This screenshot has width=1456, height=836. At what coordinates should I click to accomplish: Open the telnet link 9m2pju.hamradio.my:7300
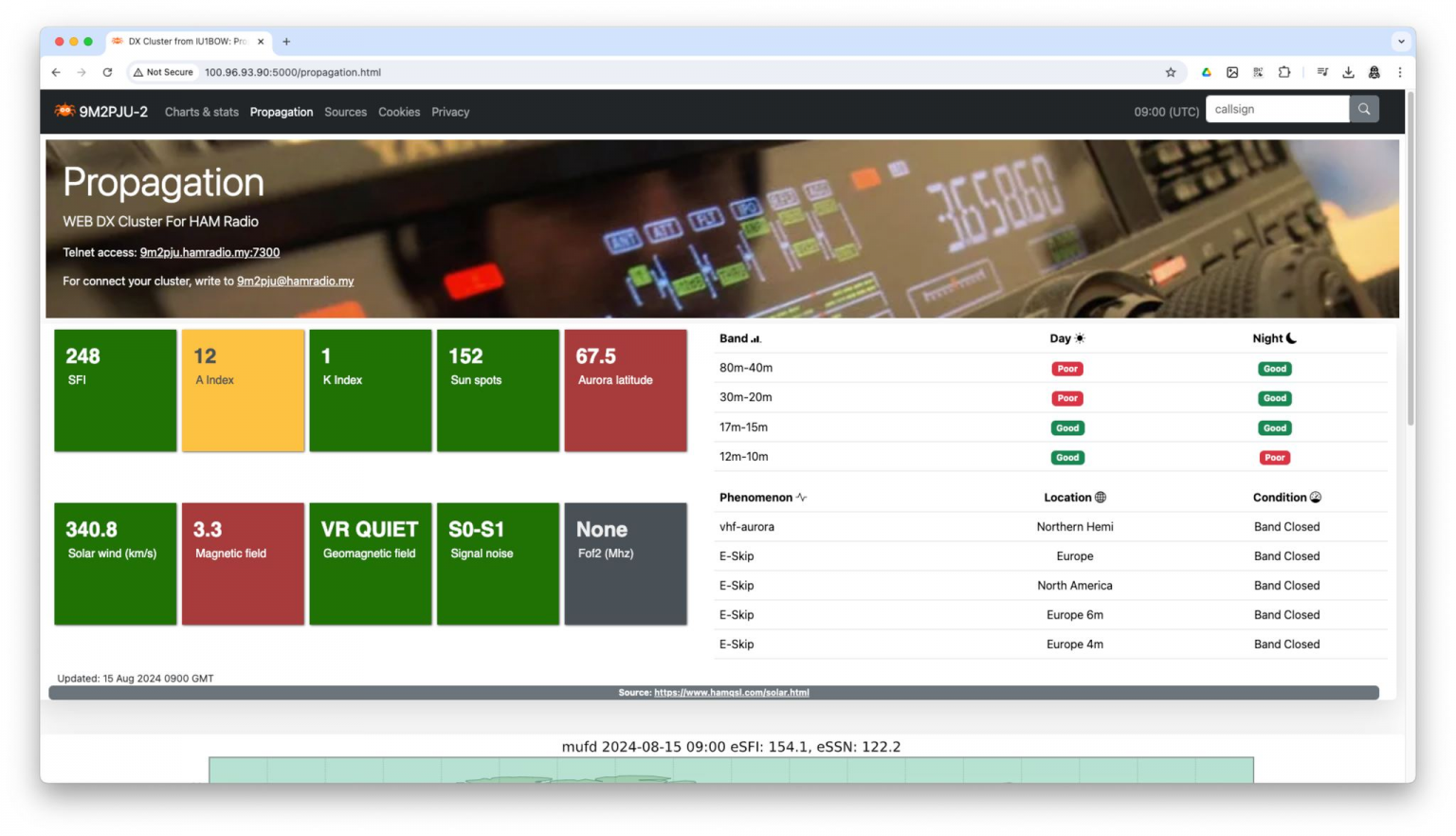[209, 252]
